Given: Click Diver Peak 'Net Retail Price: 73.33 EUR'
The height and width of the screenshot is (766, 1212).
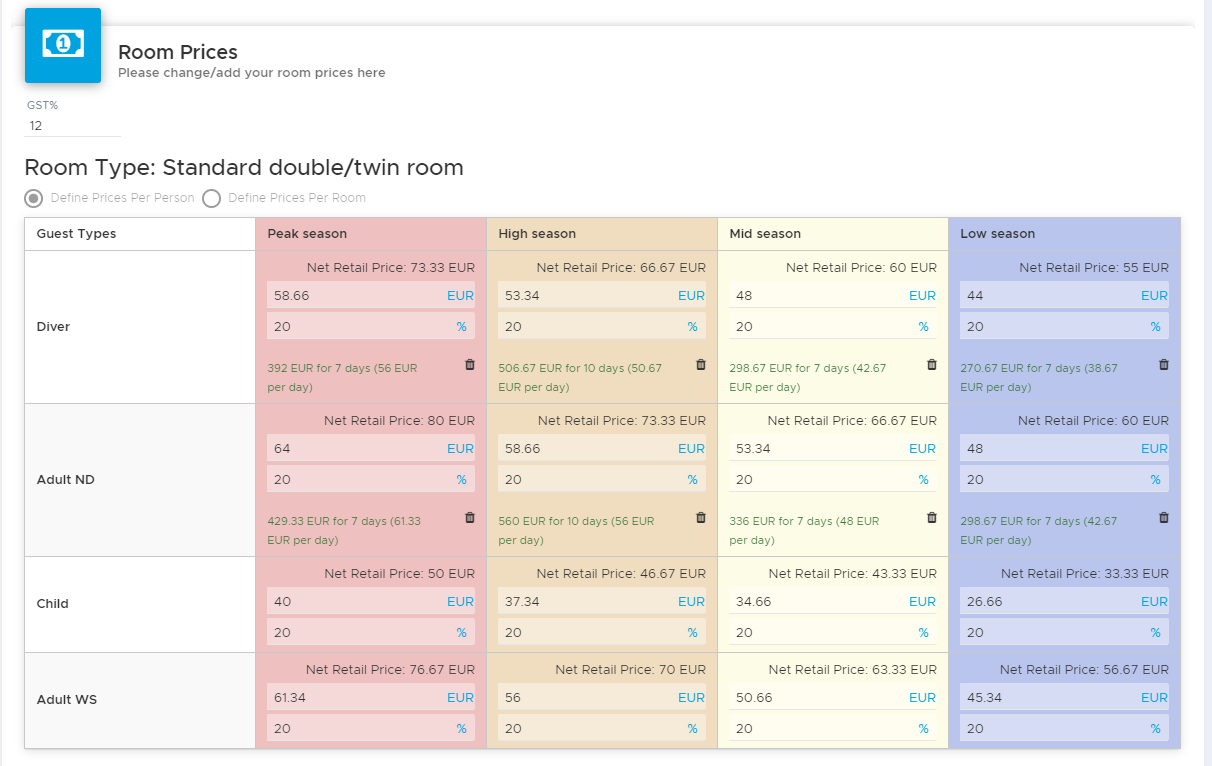Looking at the screenshot, I should pyautogui.click(x=390, y=268).
